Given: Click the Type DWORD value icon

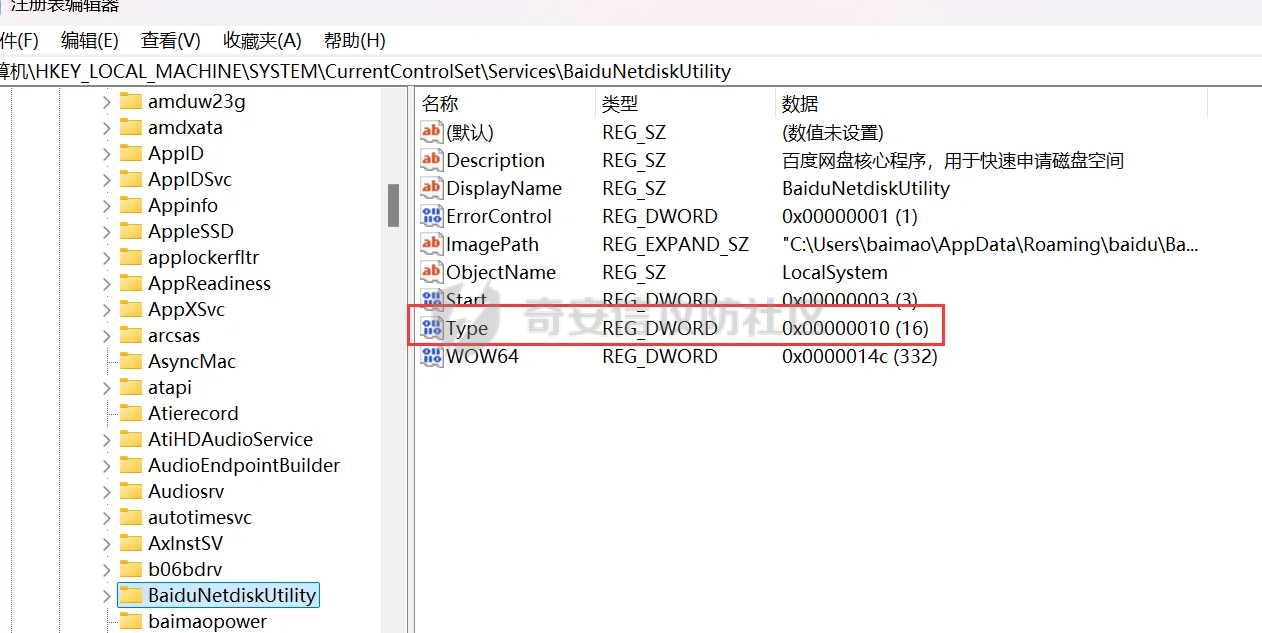Looking at the screenshot, I should (431, 328).
